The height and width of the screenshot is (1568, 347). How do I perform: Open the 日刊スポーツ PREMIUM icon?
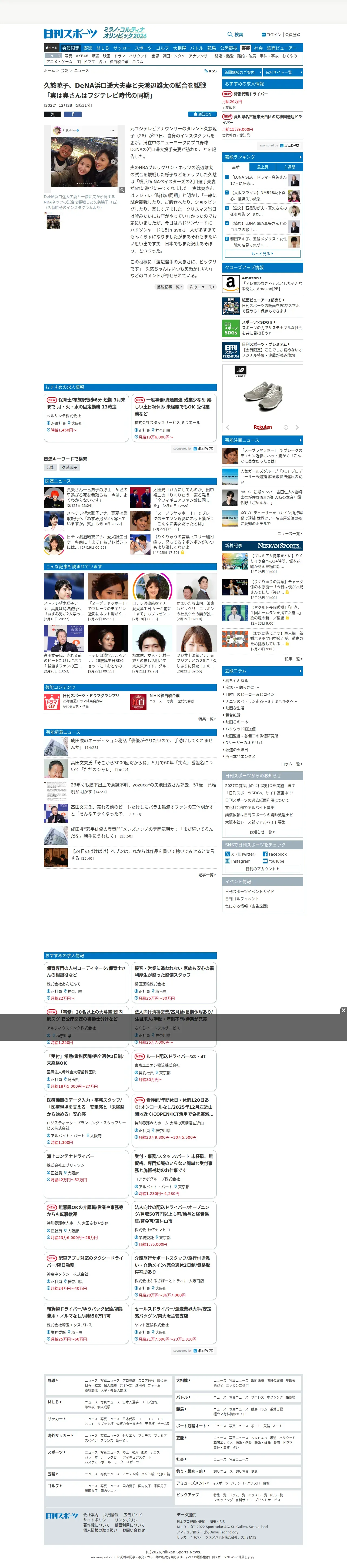231,351
